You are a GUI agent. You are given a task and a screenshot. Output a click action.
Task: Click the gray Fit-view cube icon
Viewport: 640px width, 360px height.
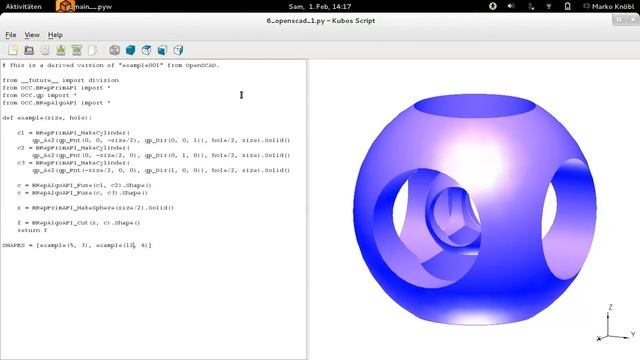pyautogui.click(x=115, y=50)
